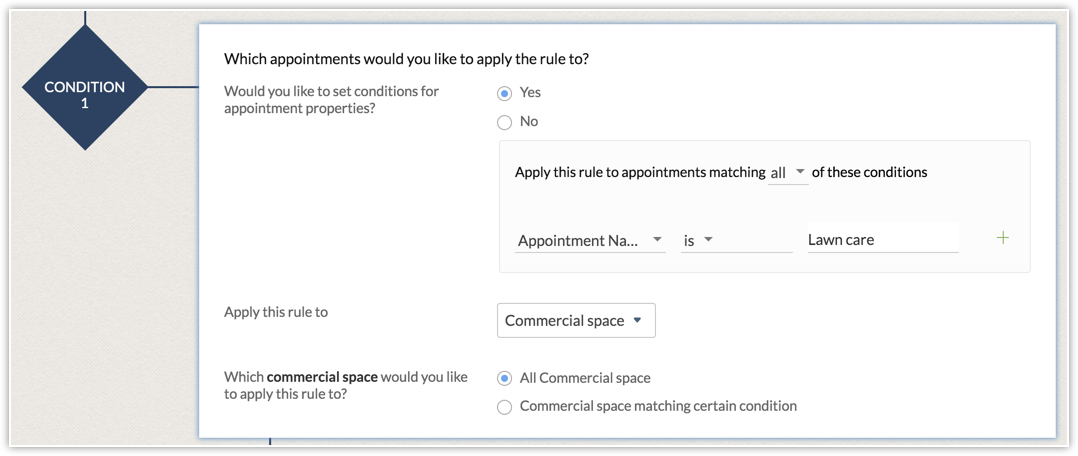Screen dimensions: 1078x456
Task: Click 'Apply this rule to appointments matching' text
Action: (639, 172)
